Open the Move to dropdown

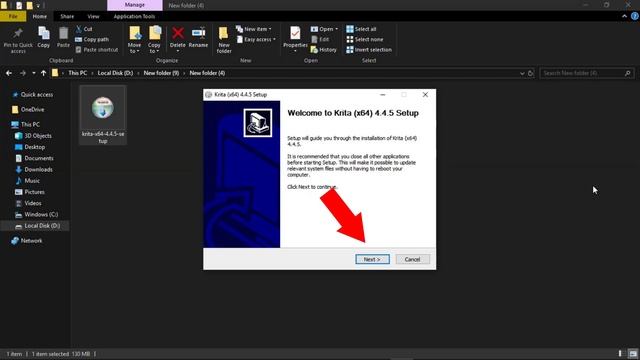[134, 40]
